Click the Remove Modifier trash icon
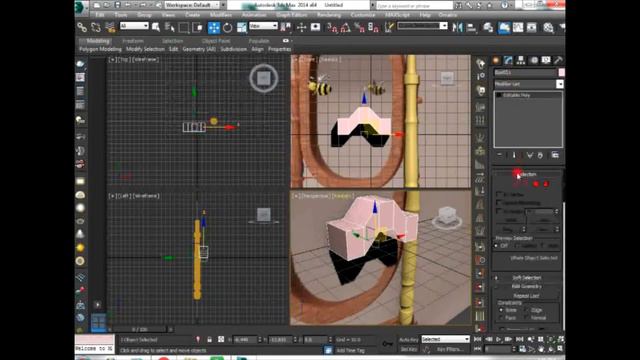This screenshot has width=640, height=360. 540,155
